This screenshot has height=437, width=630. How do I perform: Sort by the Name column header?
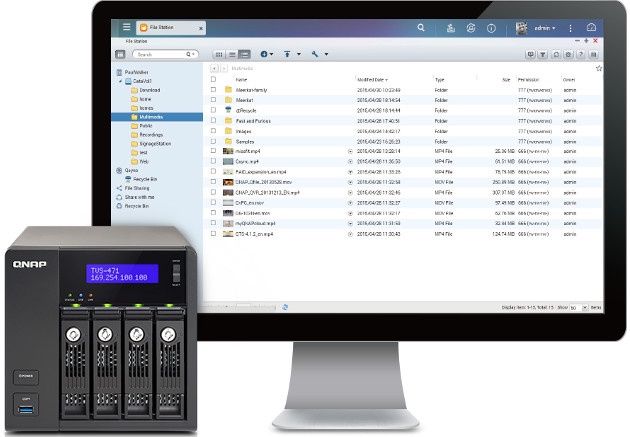point(241,80)
